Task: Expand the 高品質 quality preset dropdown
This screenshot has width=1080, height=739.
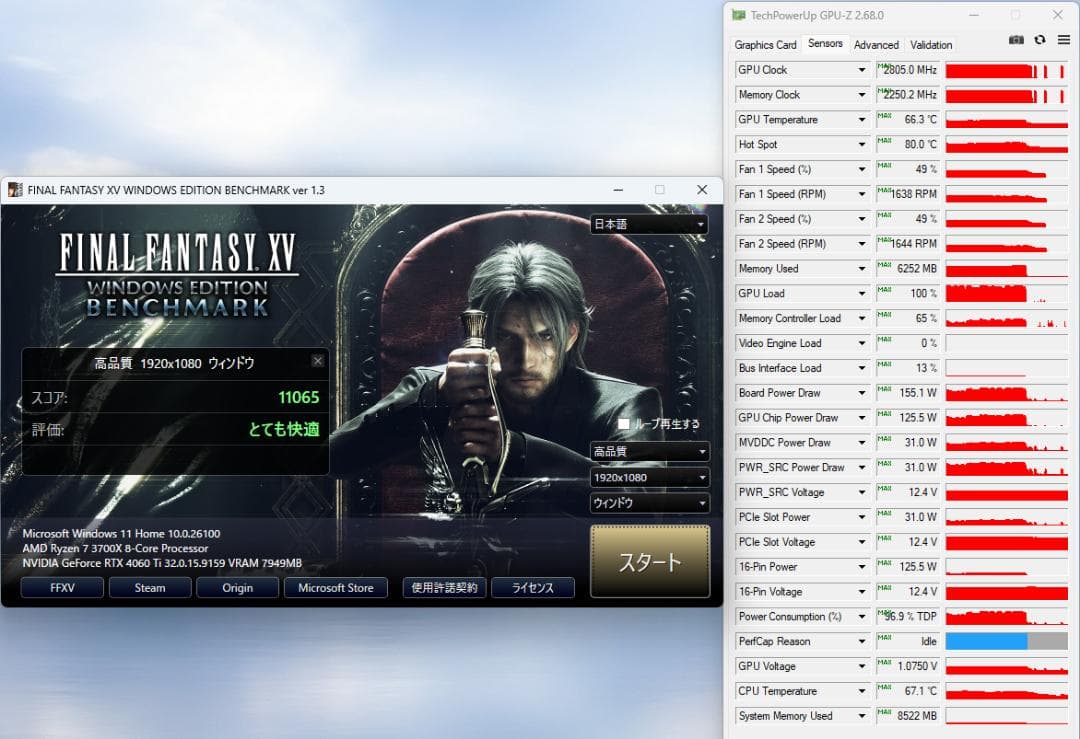Action: pos(648,451)
